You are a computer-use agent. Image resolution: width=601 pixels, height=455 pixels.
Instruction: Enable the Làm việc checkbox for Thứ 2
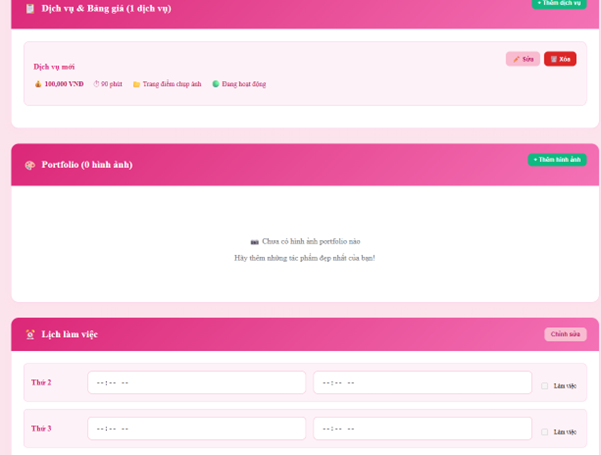tap(545, 386)
